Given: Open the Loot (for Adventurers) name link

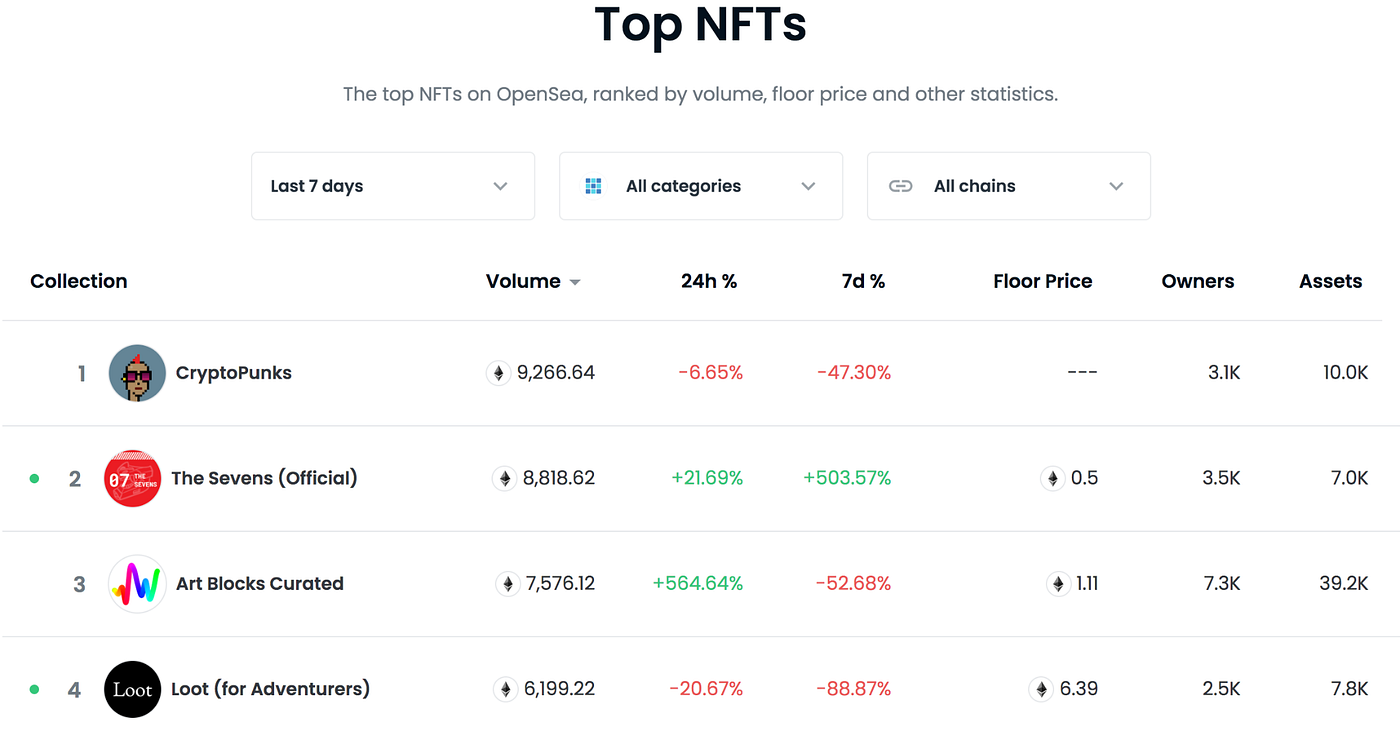Looking at the screenshot, I should 270,689.
